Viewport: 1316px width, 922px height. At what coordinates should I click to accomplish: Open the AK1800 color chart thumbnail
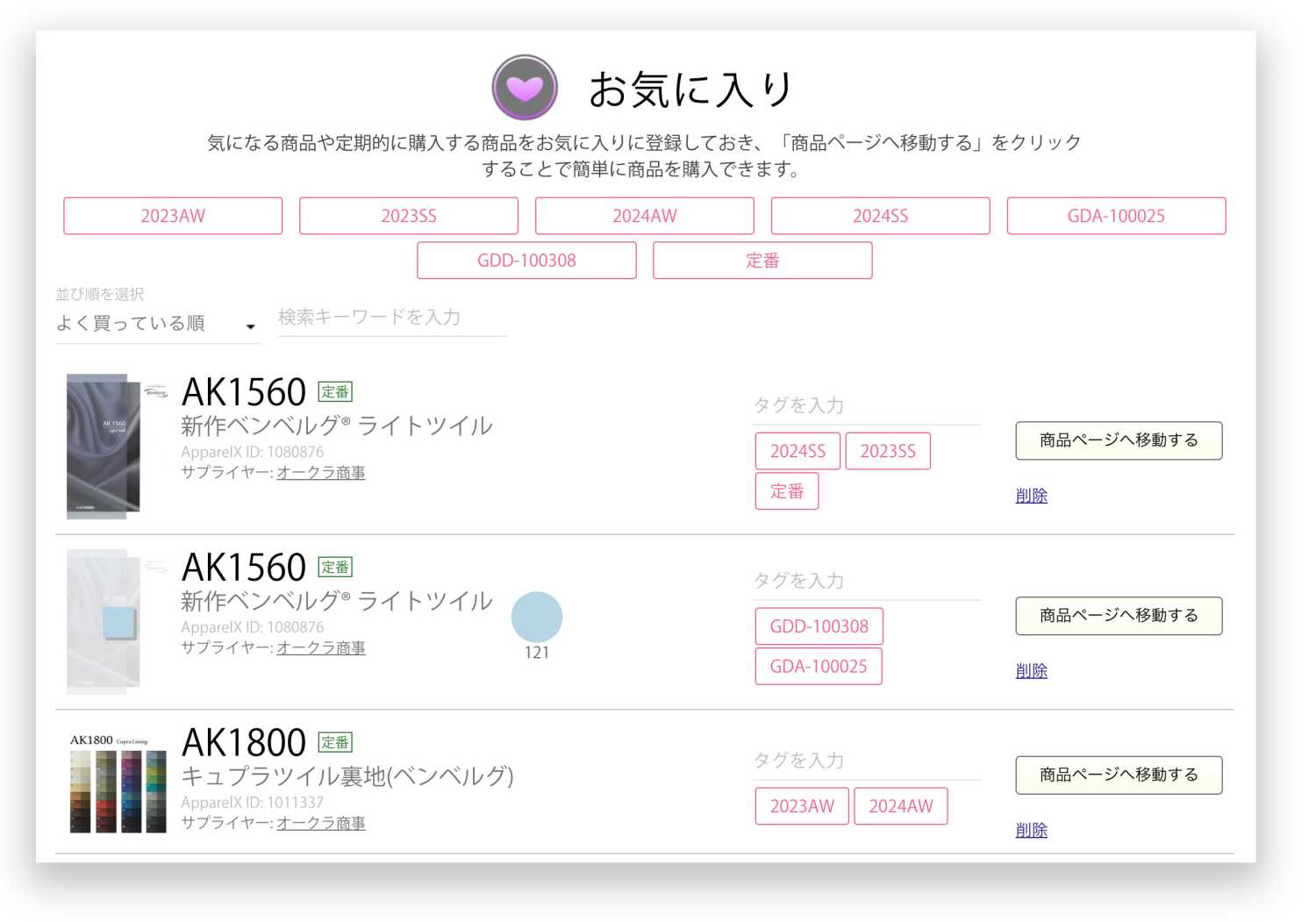pos(118,783)
